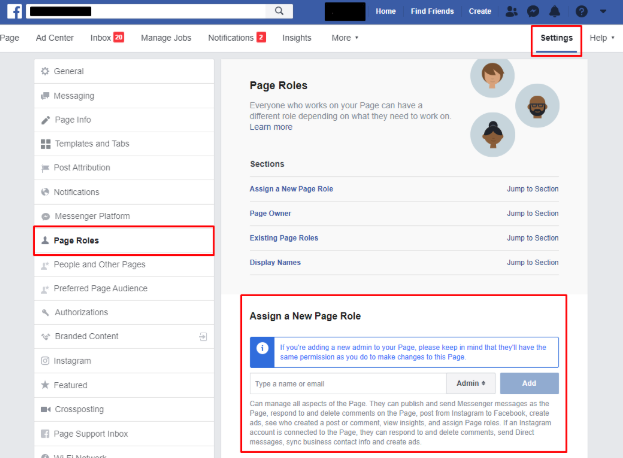Click the Instagram camera icon
The width and height of the screenshot is (623, 458).
pyautogui.click(x=45, y=361)
